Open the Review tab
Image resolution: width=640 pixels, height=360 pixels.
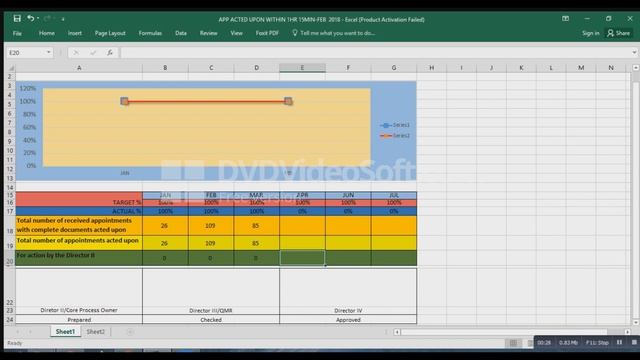point(209,33)
